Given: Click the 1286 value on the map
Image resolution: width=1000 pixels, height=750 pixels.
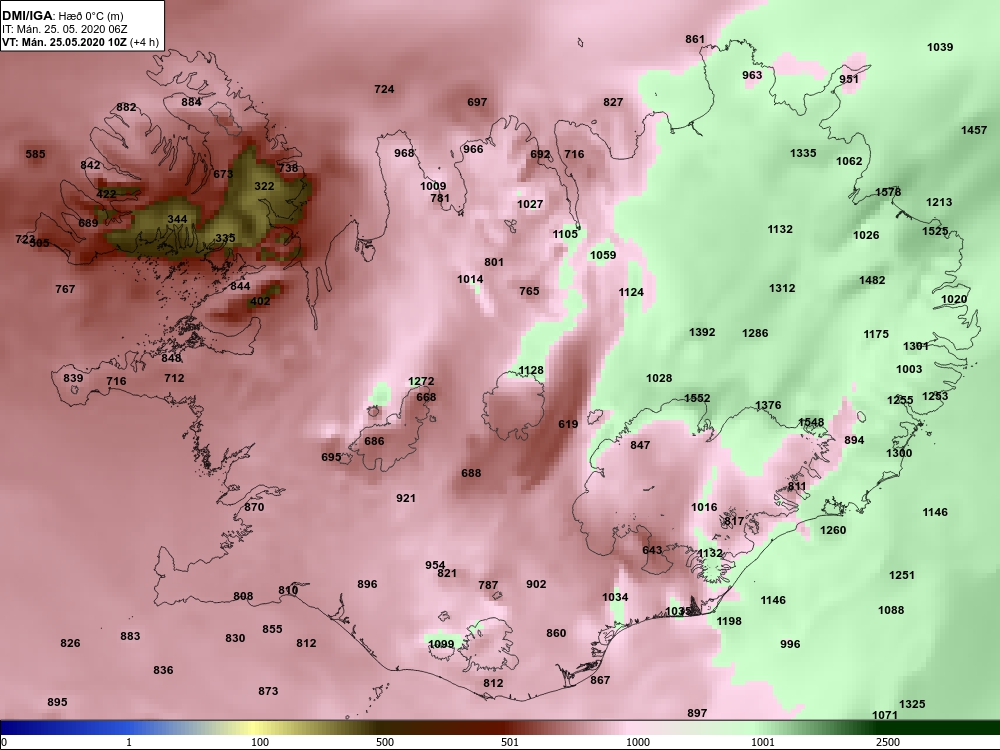Looking at the screenshot, I should pos(755,333).
